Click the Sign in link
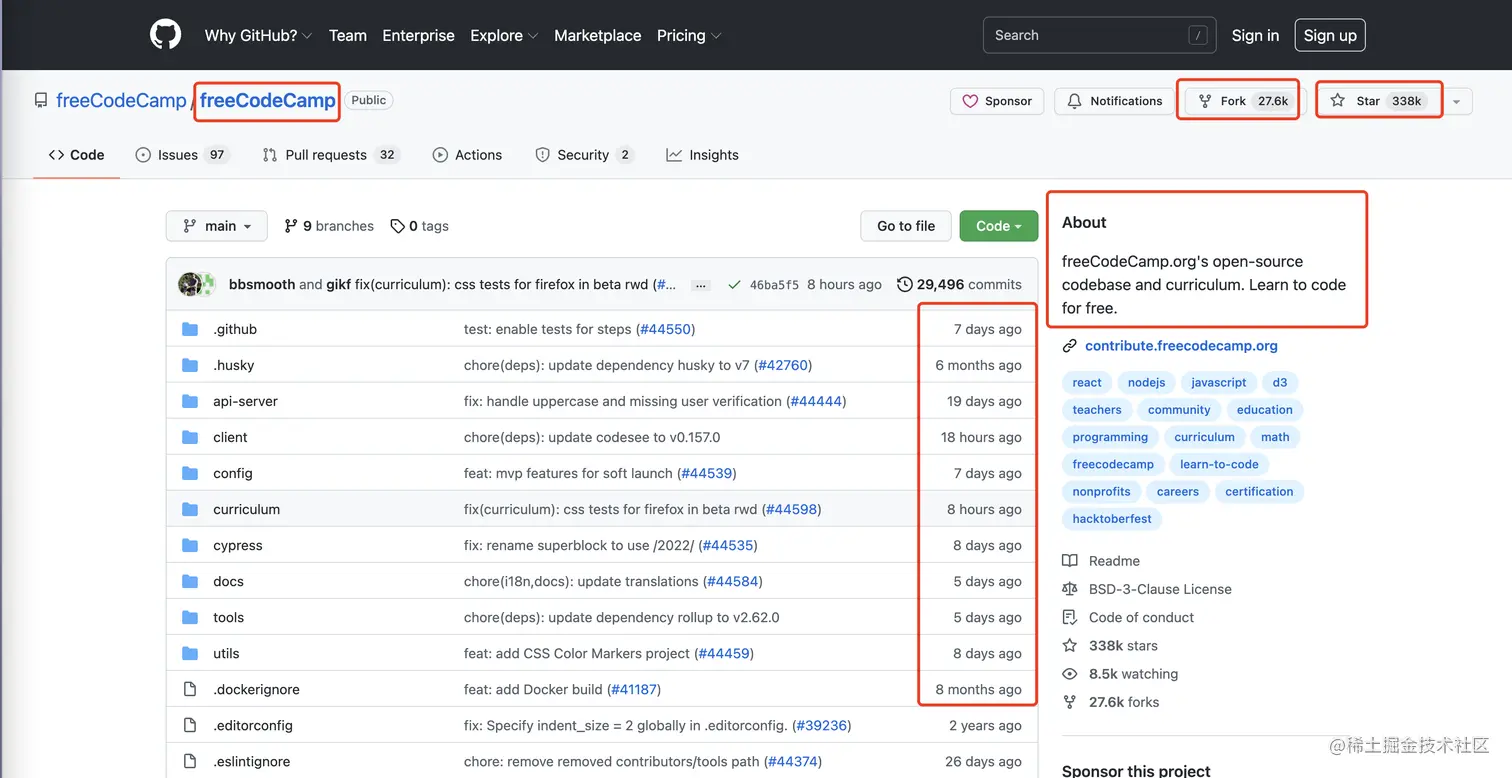 coord(1255,35)
